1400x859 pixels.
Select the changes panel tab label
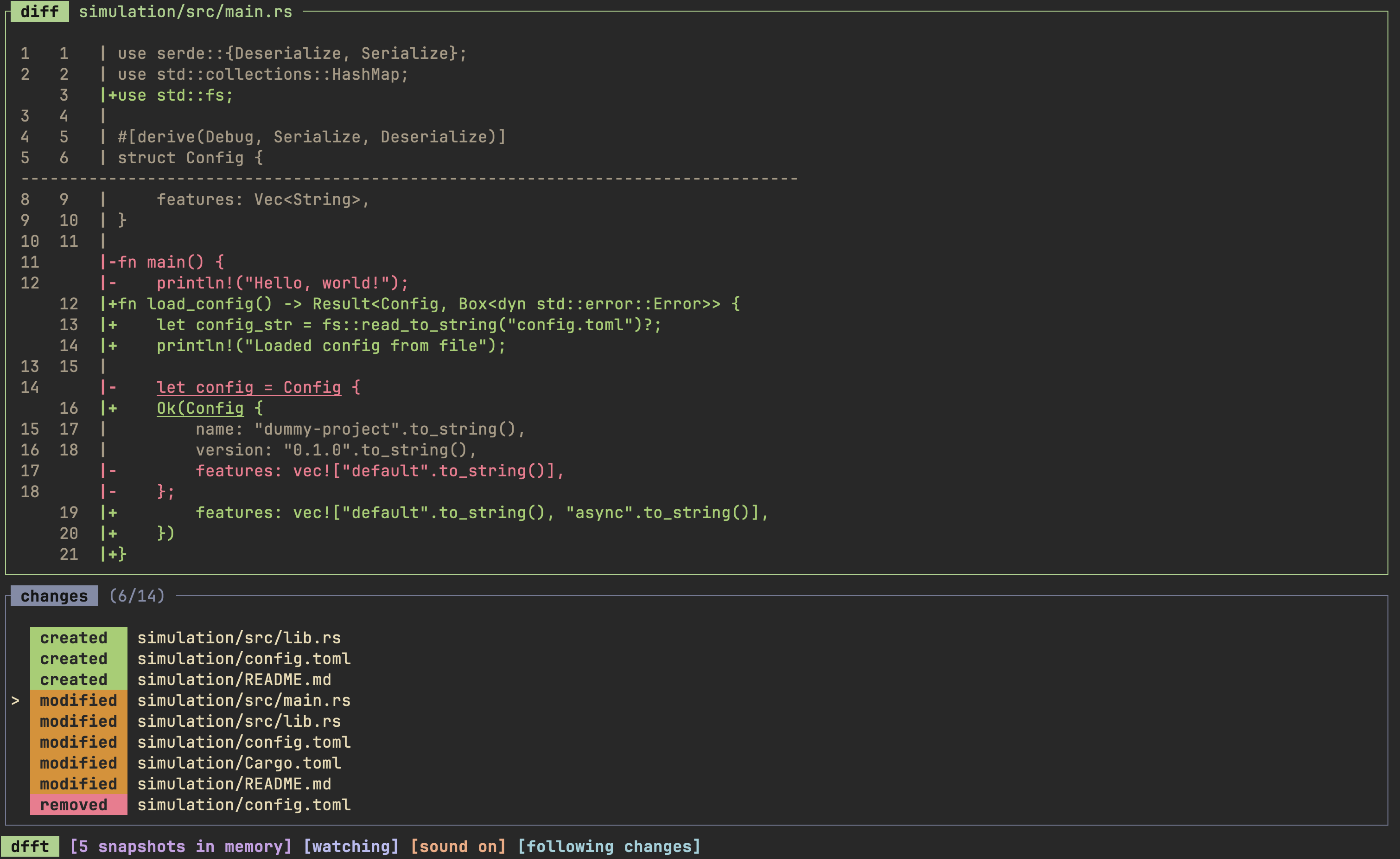coord(54,596)
